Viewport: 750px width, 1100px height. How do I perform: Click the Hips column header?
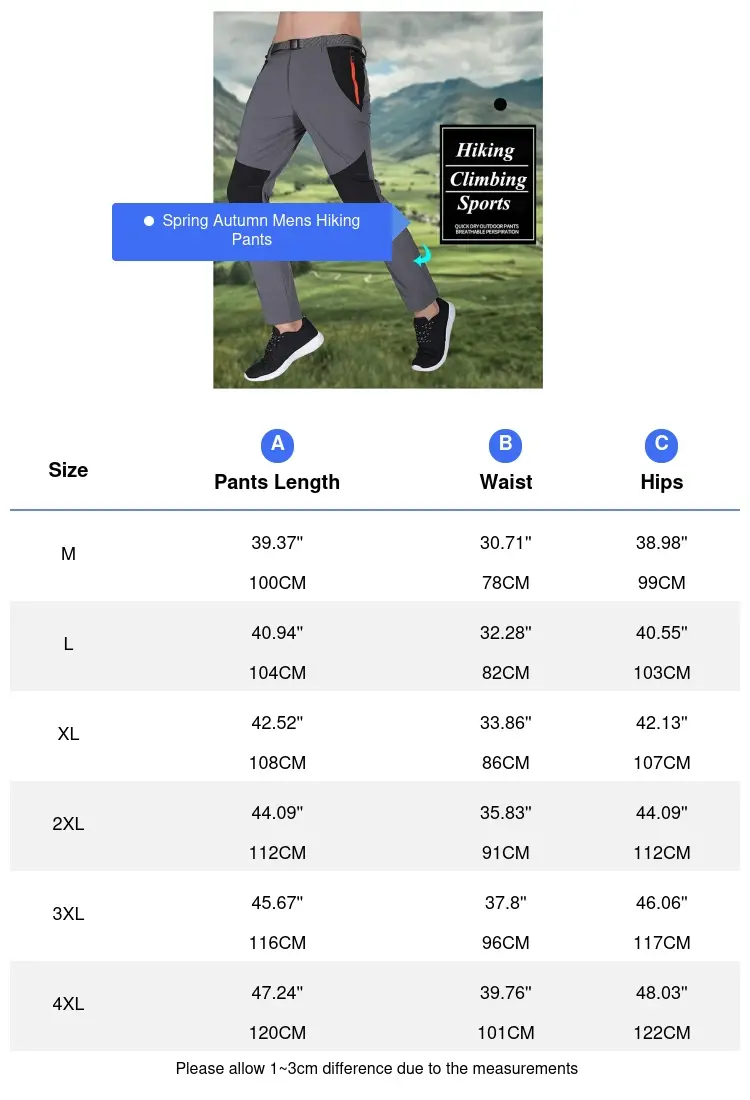(x=662, y=482)
